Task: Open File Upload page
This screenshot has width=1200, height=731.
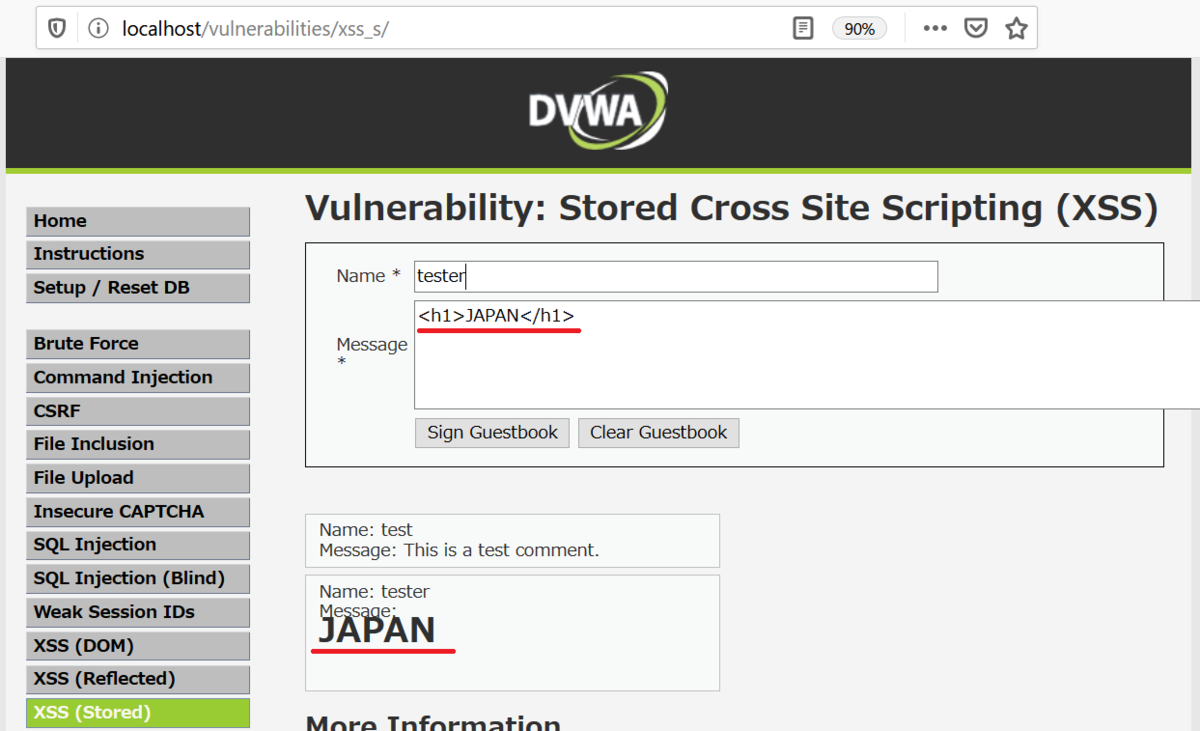Action: [x=138, y=478]
